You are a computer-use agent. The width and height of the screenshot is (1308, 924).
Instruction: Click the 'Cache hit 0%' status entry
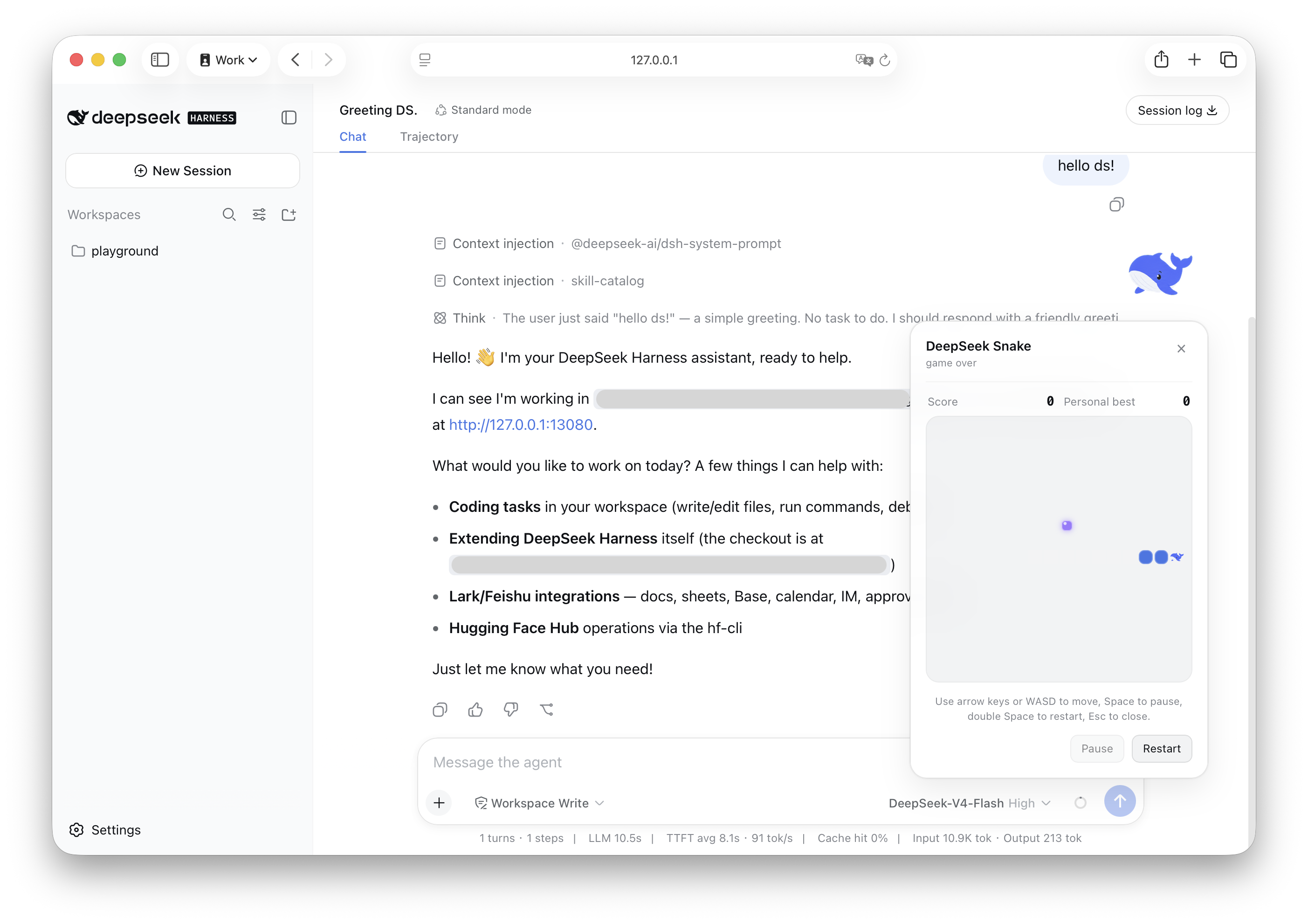point(852,838)
